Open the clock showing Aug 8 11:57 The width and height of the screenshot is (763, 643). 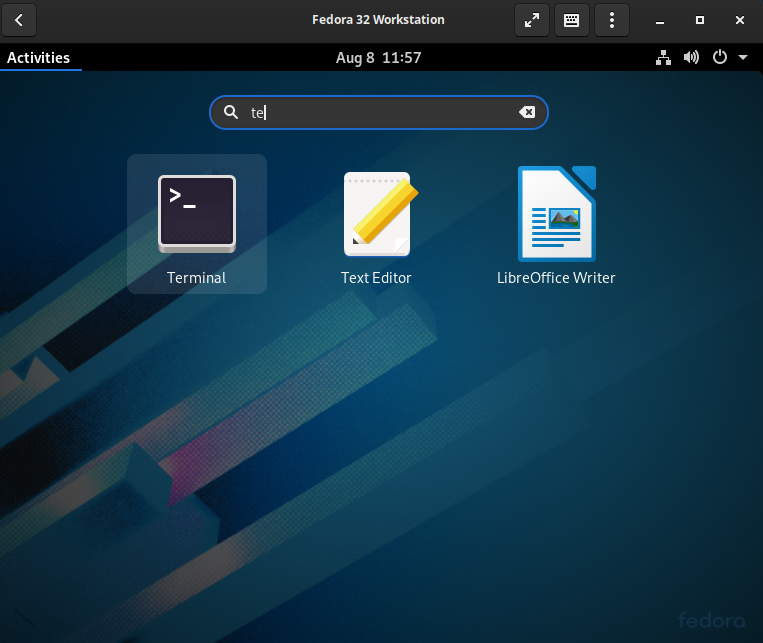click(x=379, y=57)
